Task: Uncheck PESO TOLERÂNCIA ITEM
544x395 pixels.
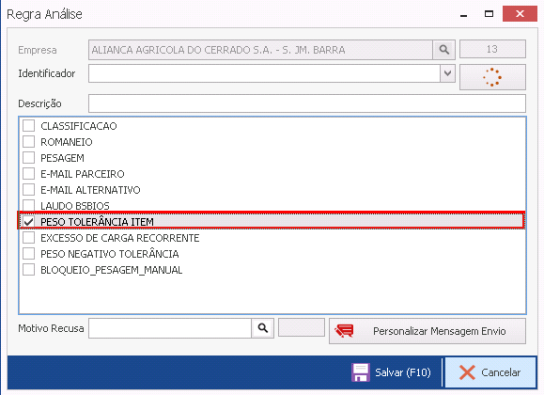Action: 29,222
